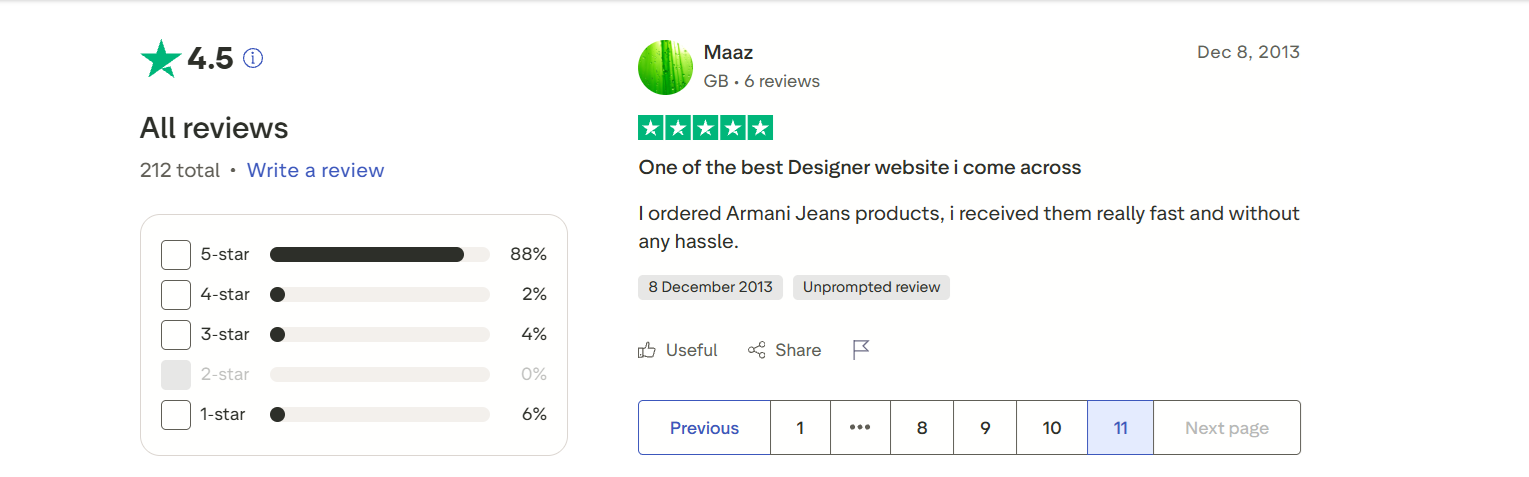The height and width of the screenshot is (477, 1529).
Task: Click the five-star rating image on review
Action: point(705,128)
